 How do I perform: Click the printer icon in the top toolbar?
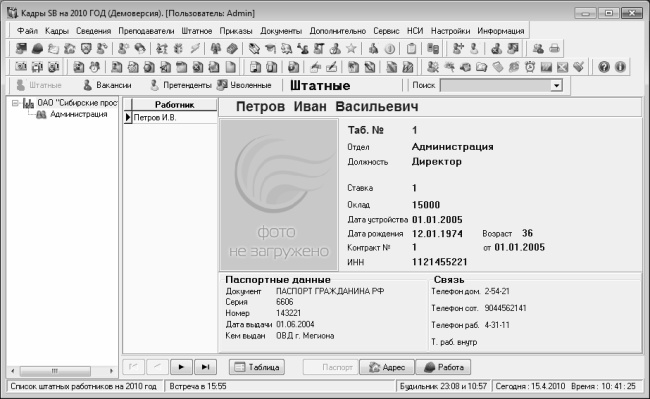(x=554, y=48)
